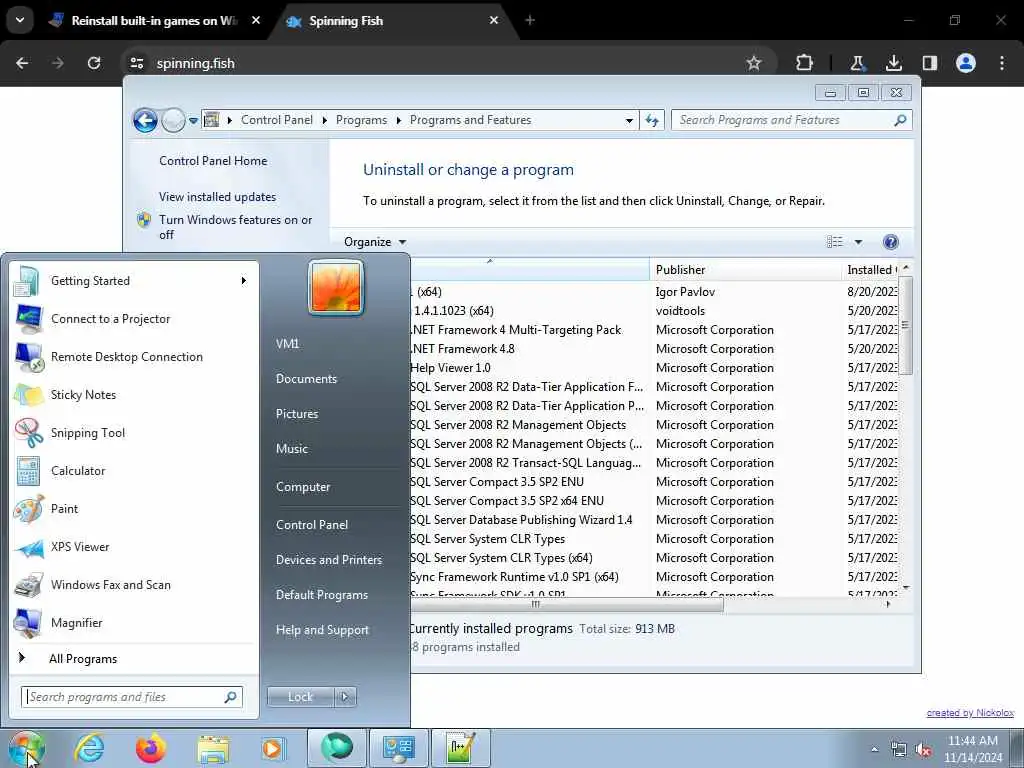
Task: Open browser extensions puzzle icon
Action: click(x=805, y=63)
